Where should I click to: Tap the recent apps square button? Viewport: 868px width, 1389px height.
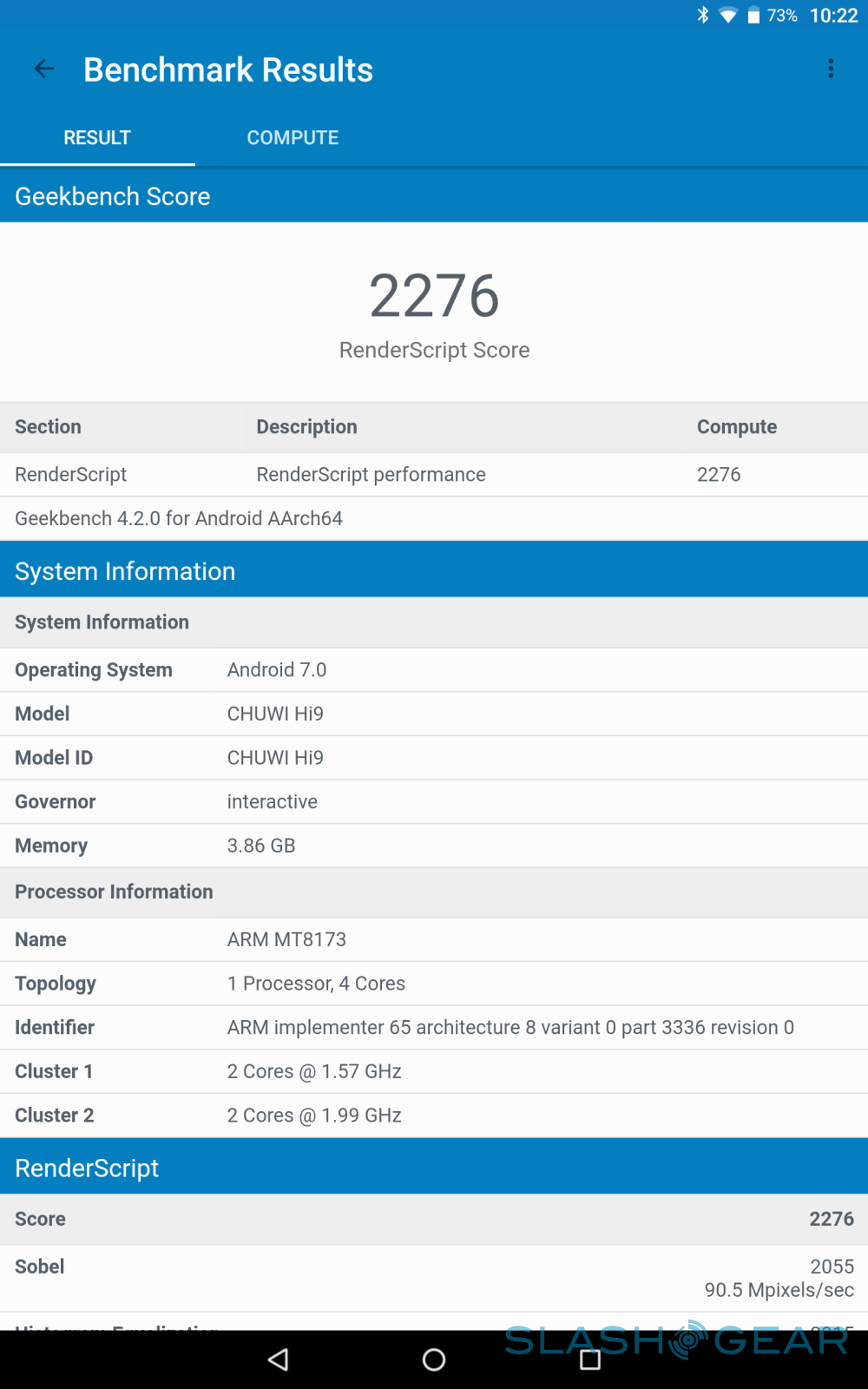pyautogui.click(x=590, y=1359)
